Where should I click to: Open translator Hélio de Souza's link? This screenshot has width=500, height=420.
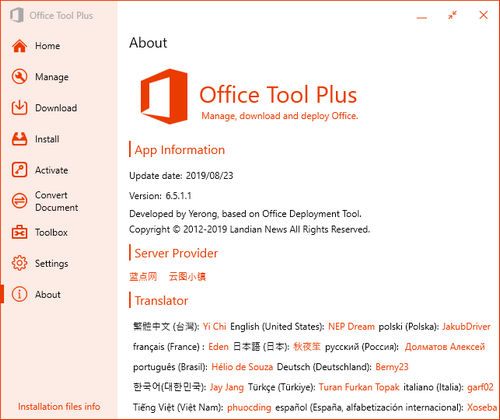point(242,367)
